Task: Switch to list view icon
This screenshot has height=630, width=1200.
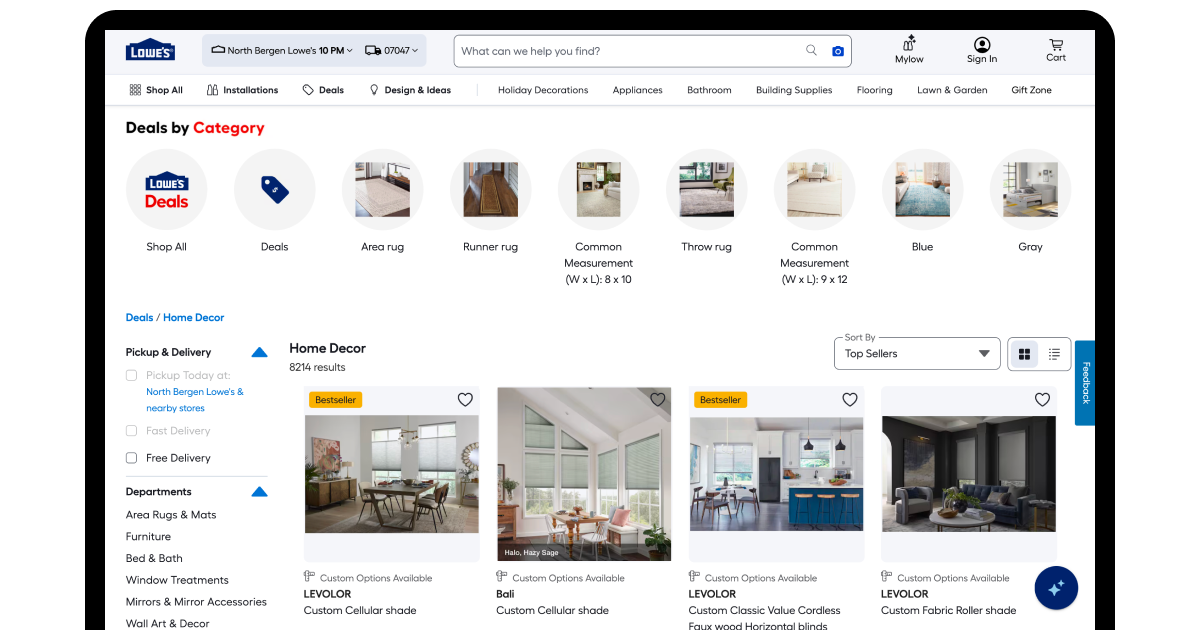Action: click(x=1054, y=354)
